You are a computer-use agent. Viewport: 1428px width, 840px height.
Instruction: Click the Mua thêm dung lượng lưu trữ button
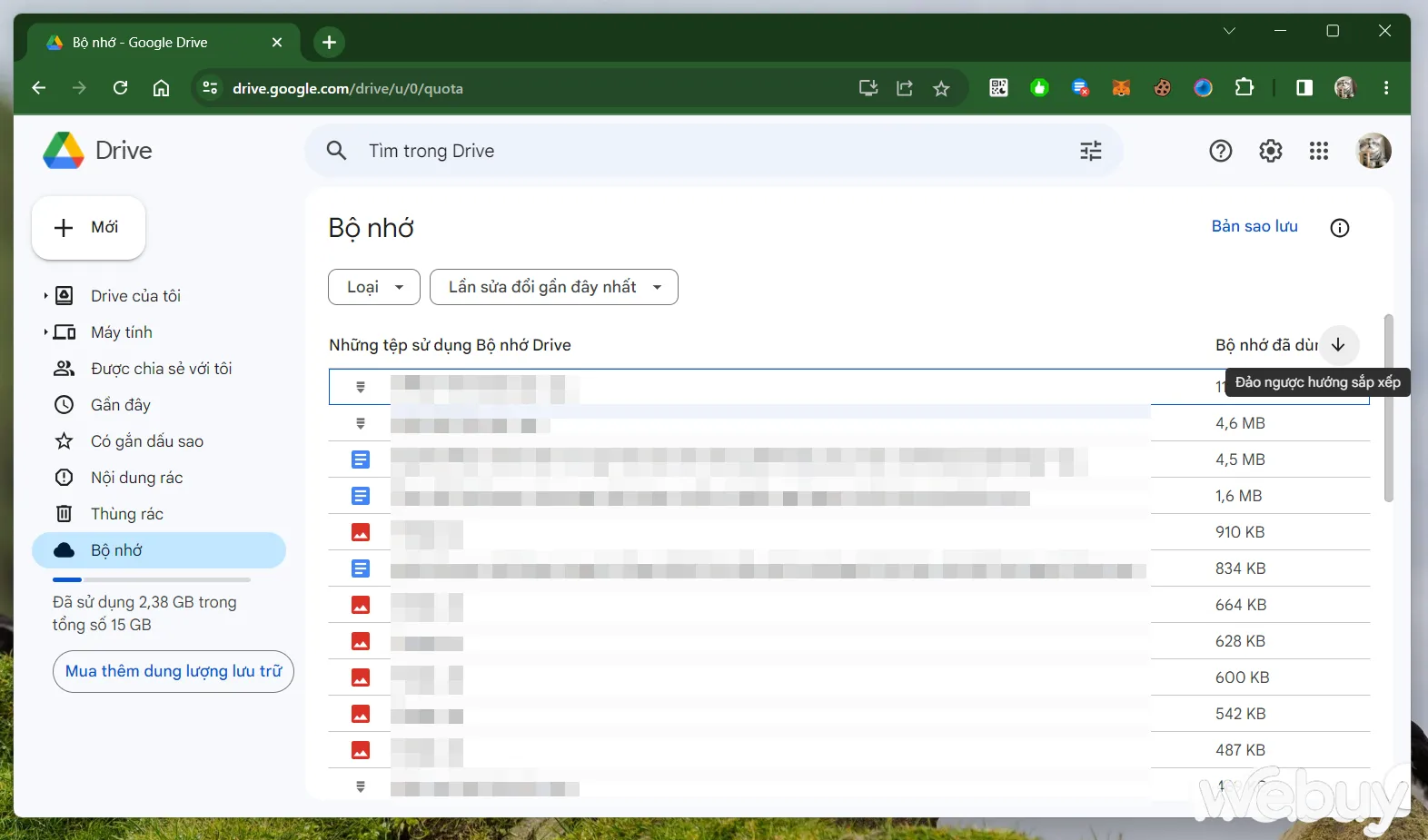173,671
